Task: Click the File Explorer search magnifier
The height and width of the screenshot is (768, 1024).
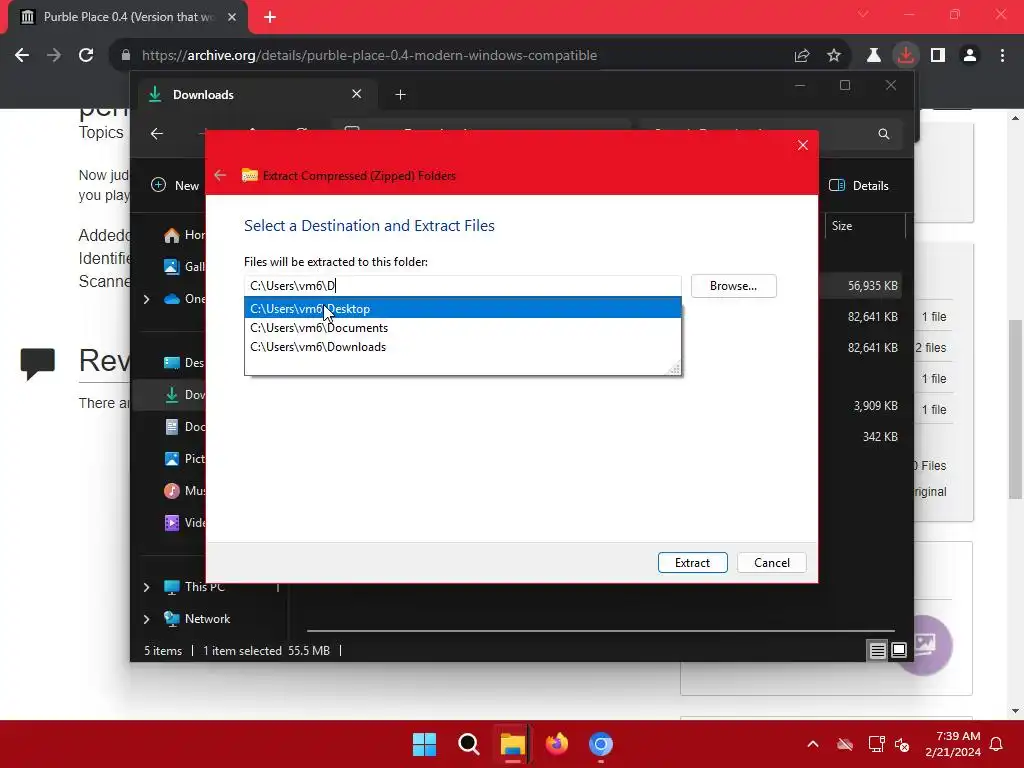Action: (x=884, y=134)
